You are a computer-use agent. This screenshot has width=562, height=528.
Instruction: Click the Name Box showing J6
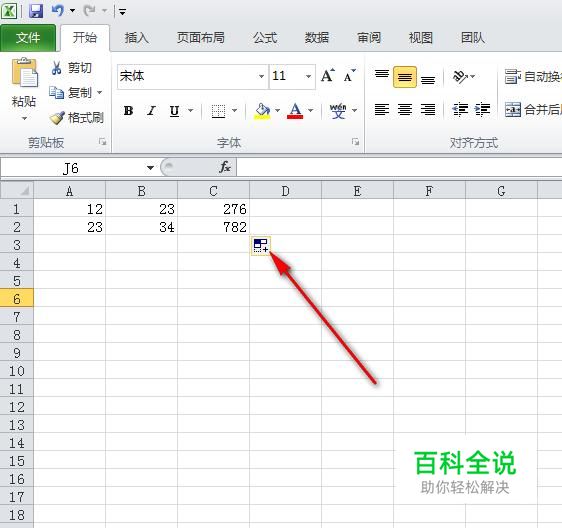pos(72,168)
